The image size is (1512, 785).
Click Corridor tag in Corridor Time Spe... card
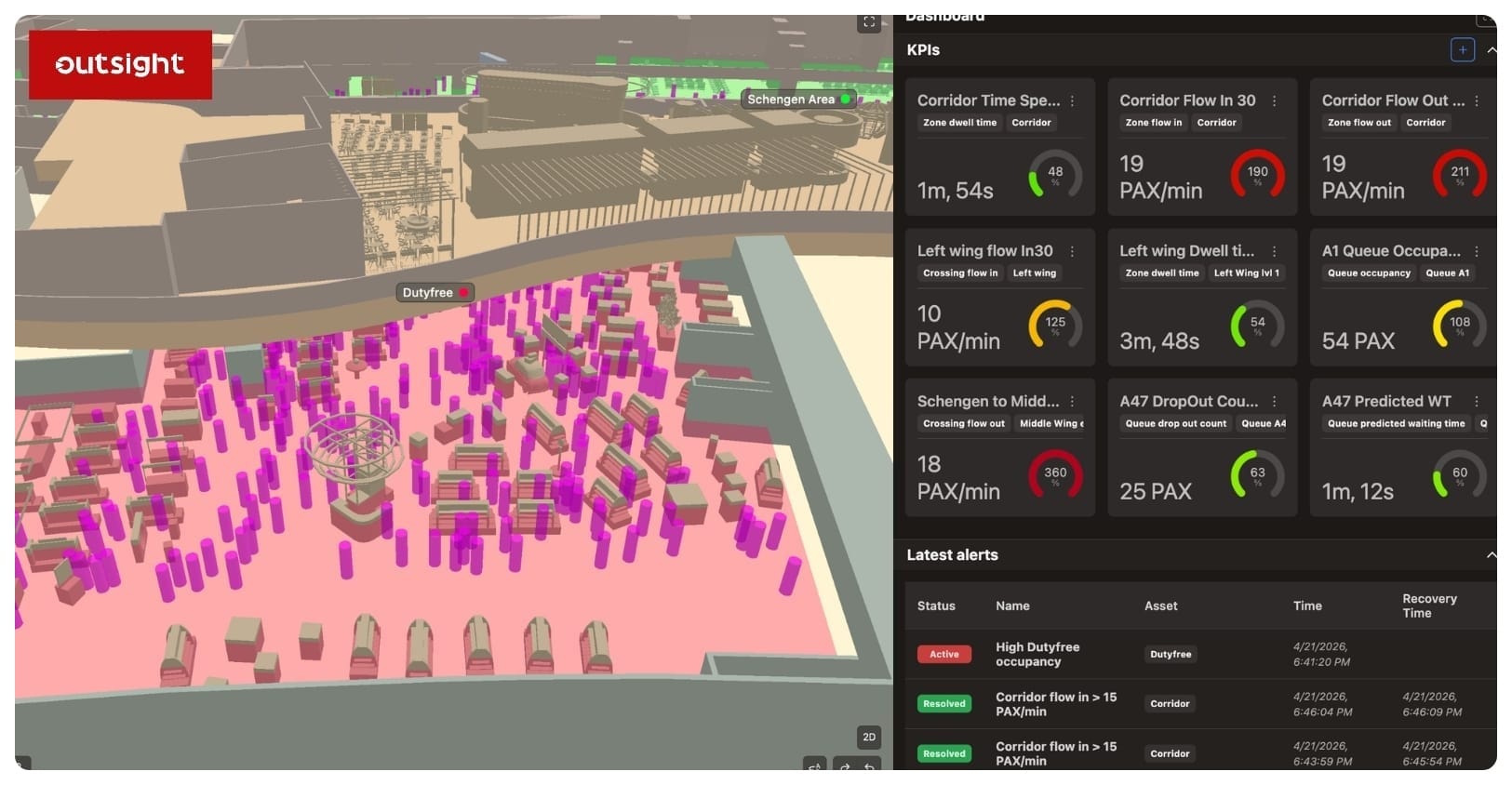pyautogui.click(x=1031, y=123)
